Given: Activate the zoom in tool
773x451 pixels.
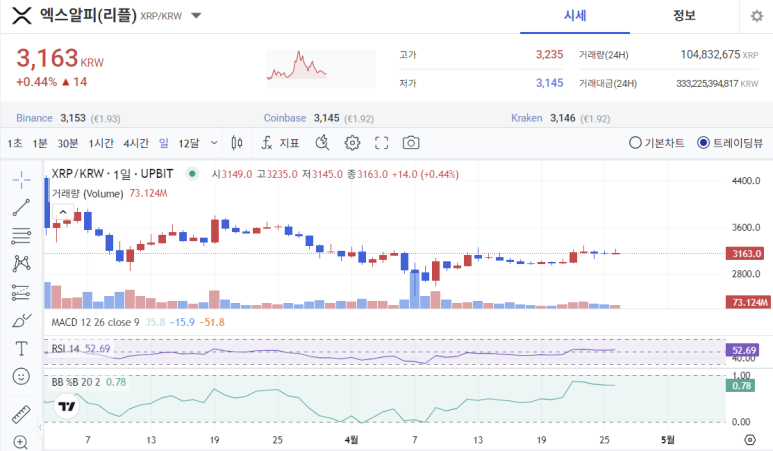Looking at the screenshot, I should click(x=20, y=443).
